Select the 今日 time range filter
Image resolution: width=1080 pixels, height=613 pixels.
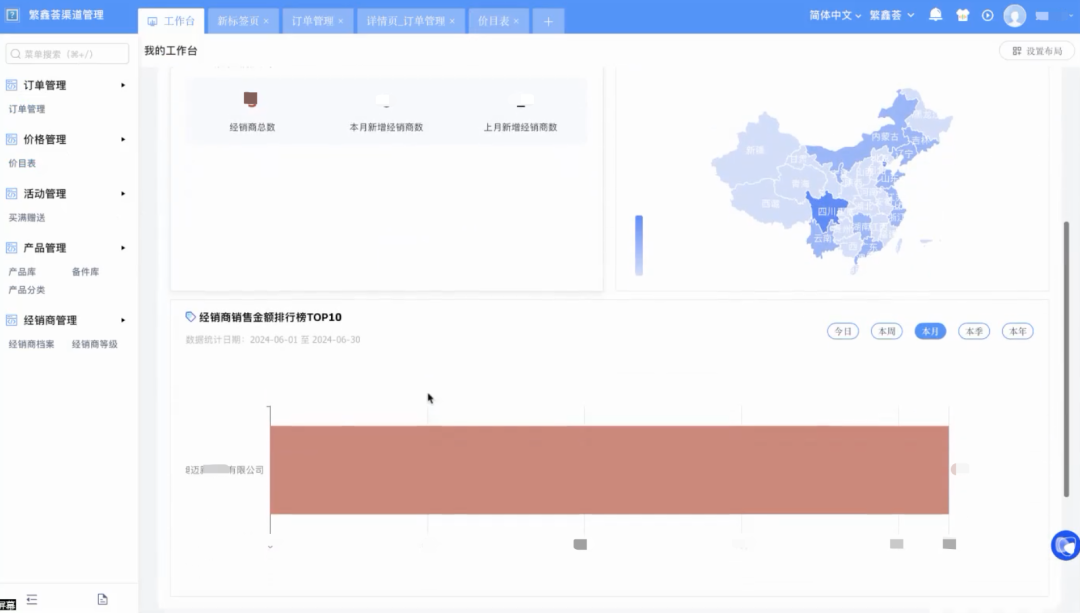[842, 331]
